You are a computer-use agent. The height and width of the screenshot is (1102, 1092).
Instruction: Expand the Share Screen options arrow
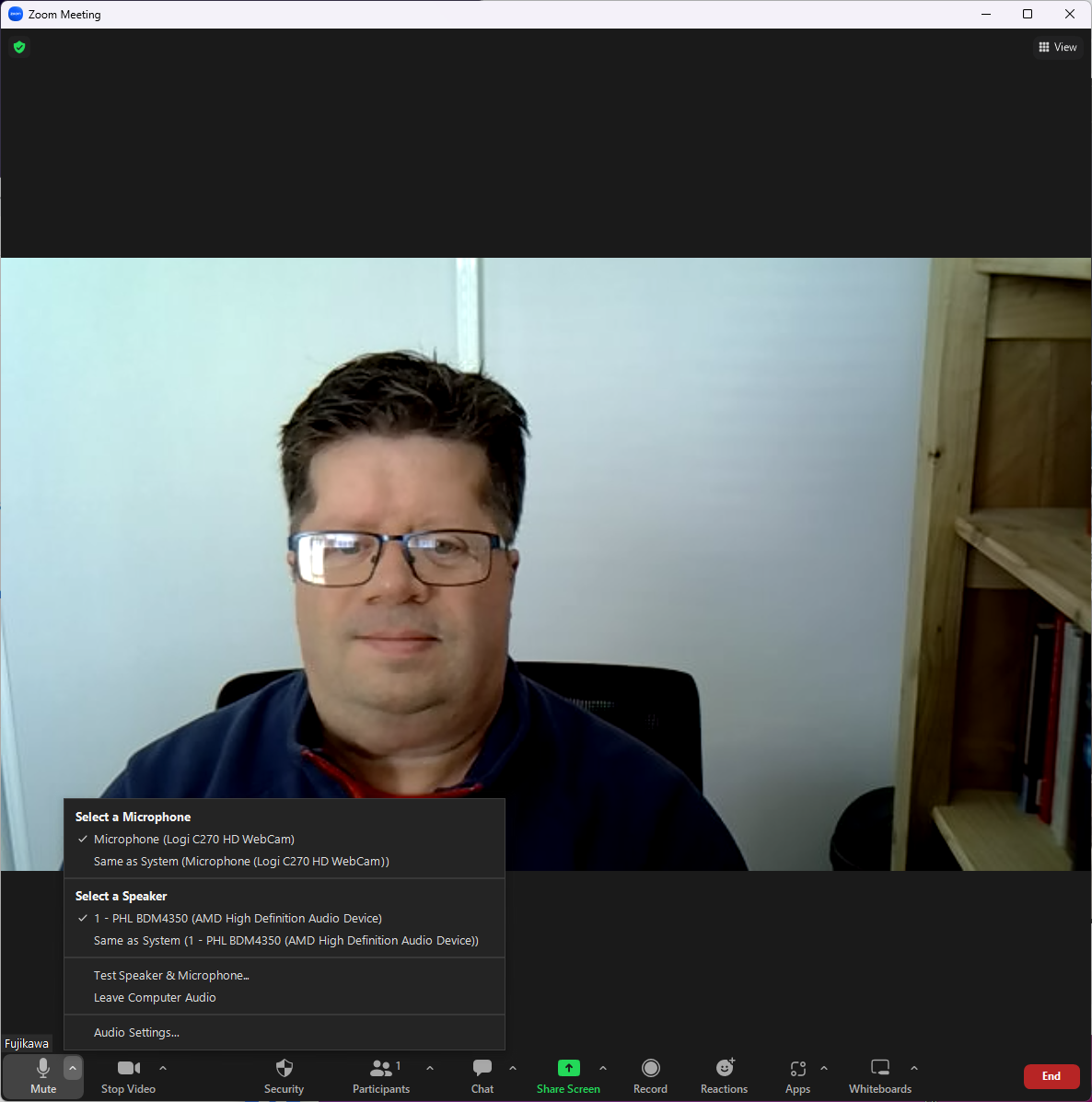[603, 1068]
